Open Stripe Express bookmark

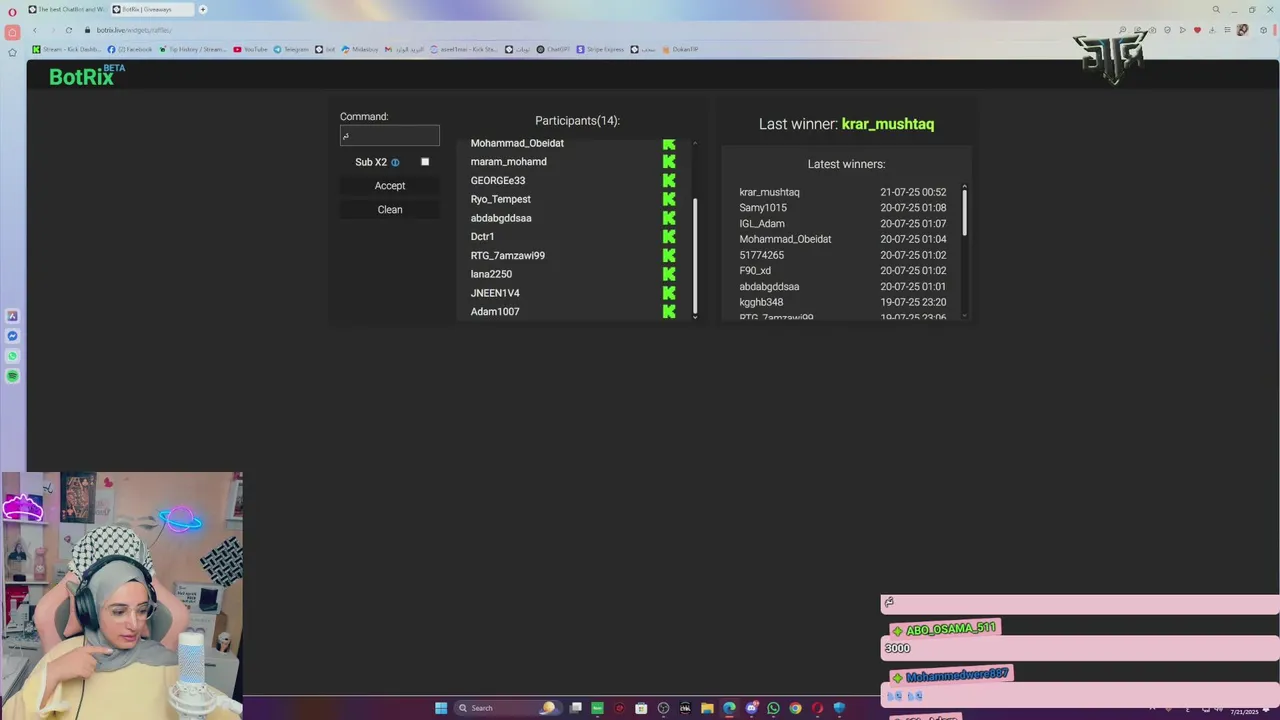pyautogui.click(x=600, y=49)
